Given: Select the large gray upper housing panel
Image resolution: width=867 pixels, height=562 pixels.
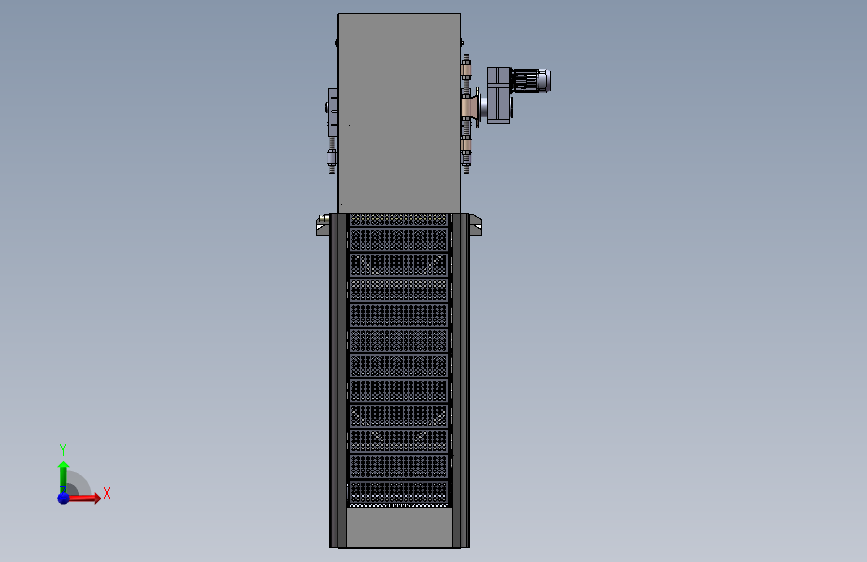Looking at the screenshot, I should tap(399, 113).
